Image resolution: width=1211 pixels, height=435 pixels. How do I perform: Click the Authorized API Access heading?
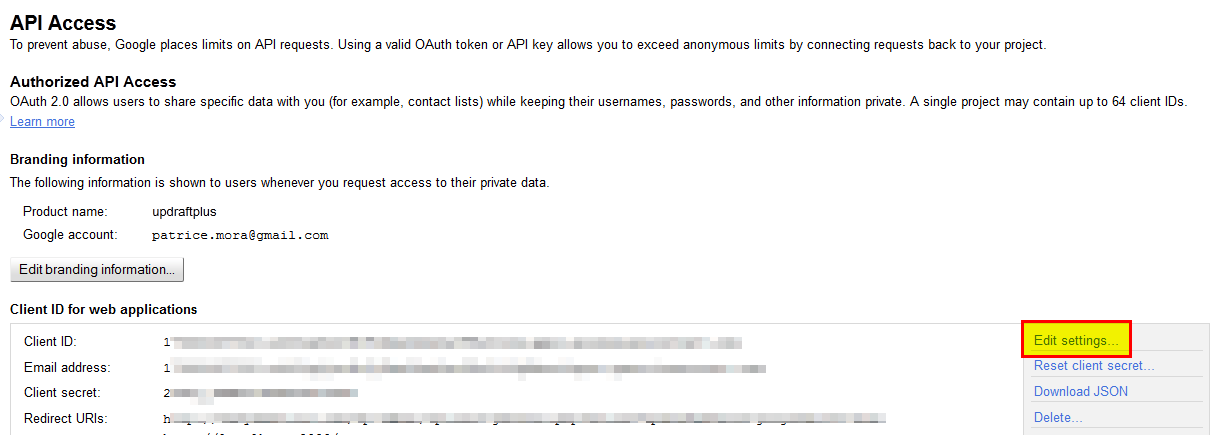click(x=93, y=82)
